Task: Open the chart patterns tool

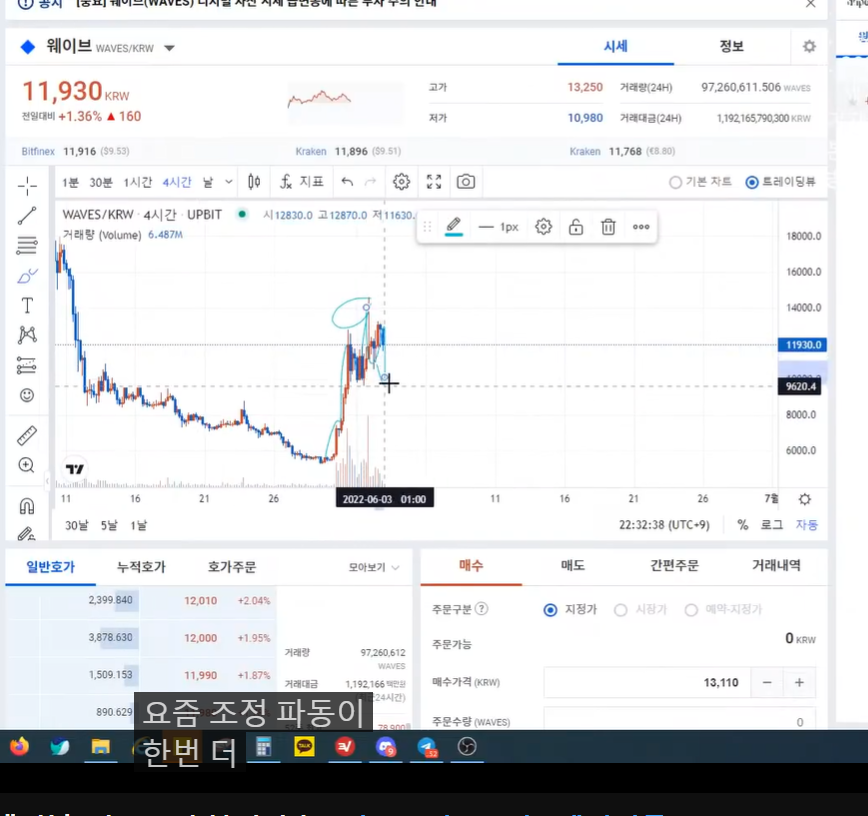Action: click(27, 335)
